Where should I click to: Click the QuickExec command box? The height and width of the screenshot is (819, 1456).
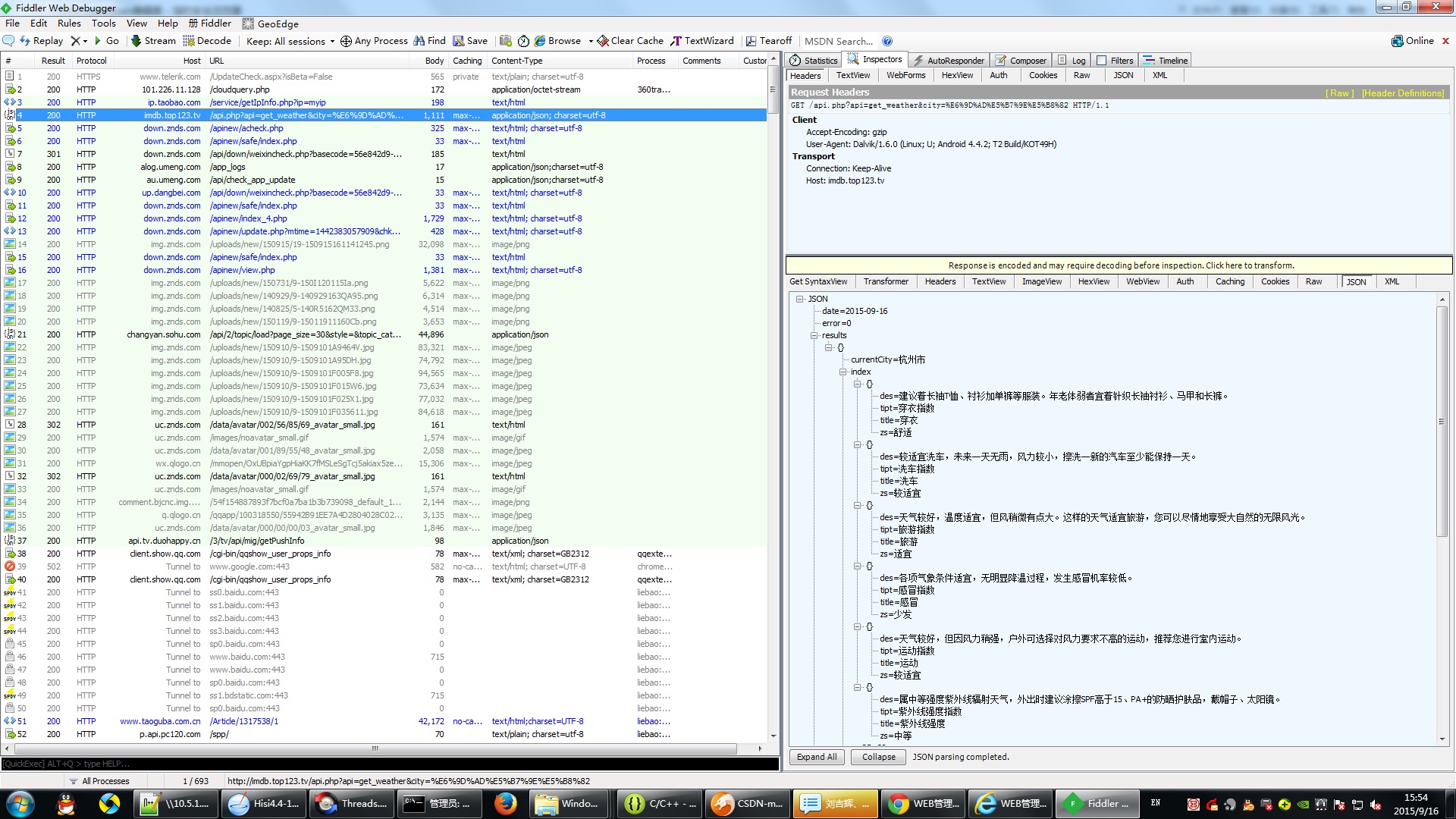coord(390,764)
